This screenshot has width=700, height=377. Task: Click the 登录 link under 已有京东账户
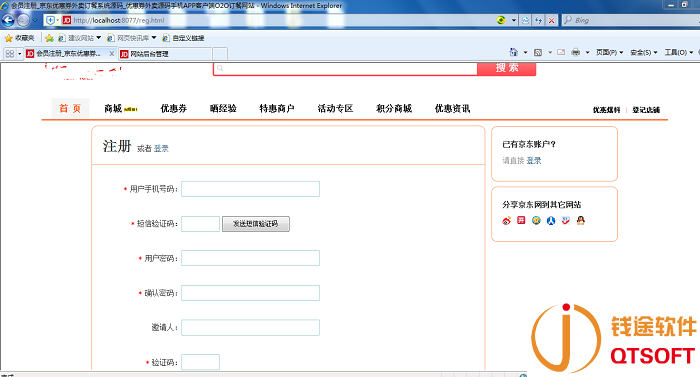click(533, 160)
